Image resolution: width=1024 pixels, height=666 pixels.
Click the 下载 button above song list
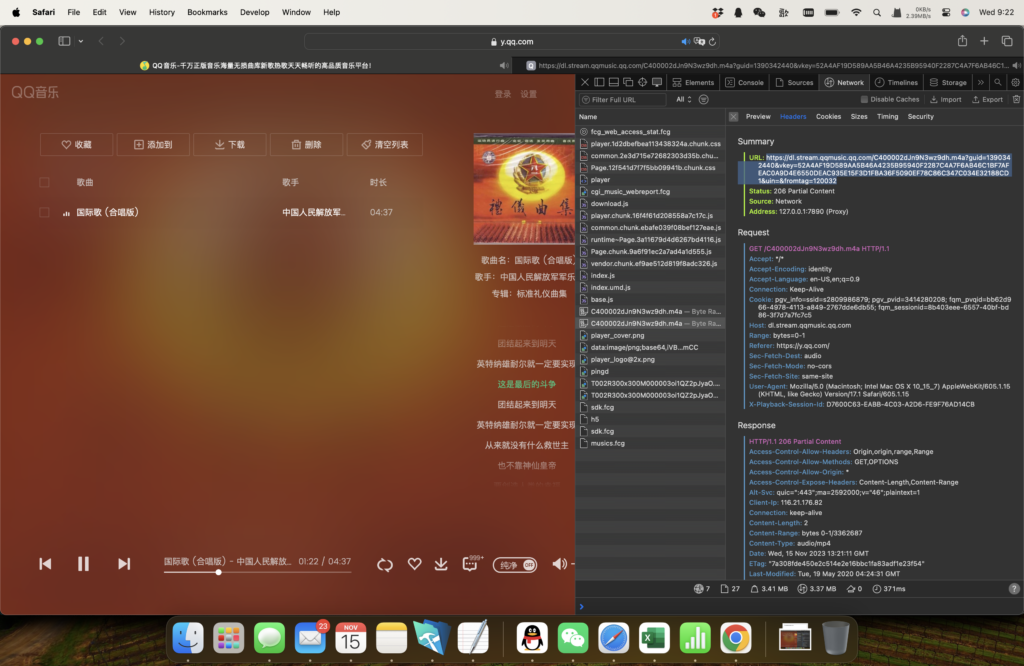pos(230,144)
